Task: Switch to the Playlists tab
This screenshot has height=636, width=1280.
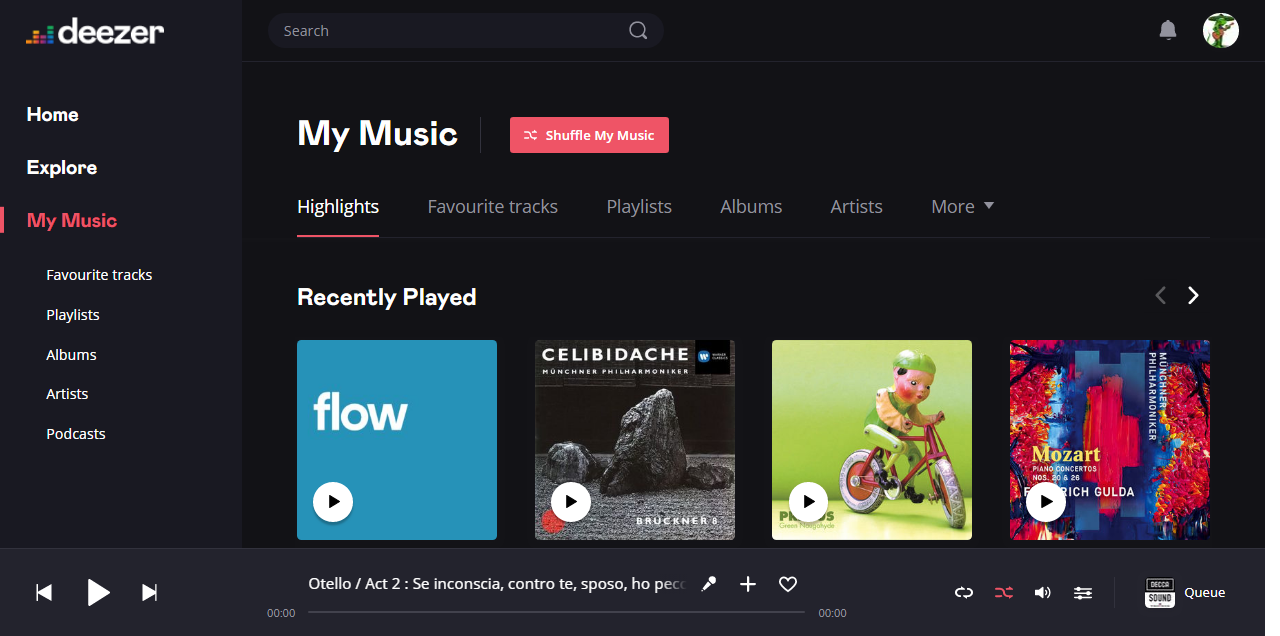Action: click(639, 207)
